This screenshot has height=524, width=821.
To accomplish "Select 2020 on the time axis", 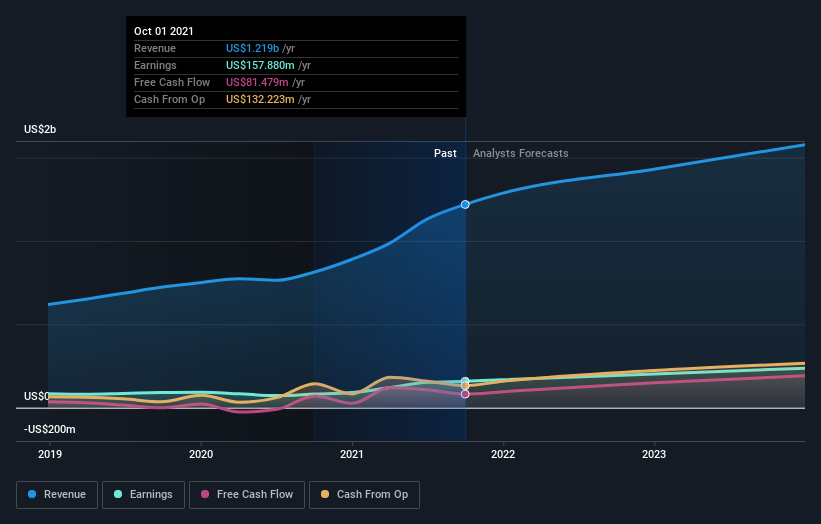I will [201, 453].
